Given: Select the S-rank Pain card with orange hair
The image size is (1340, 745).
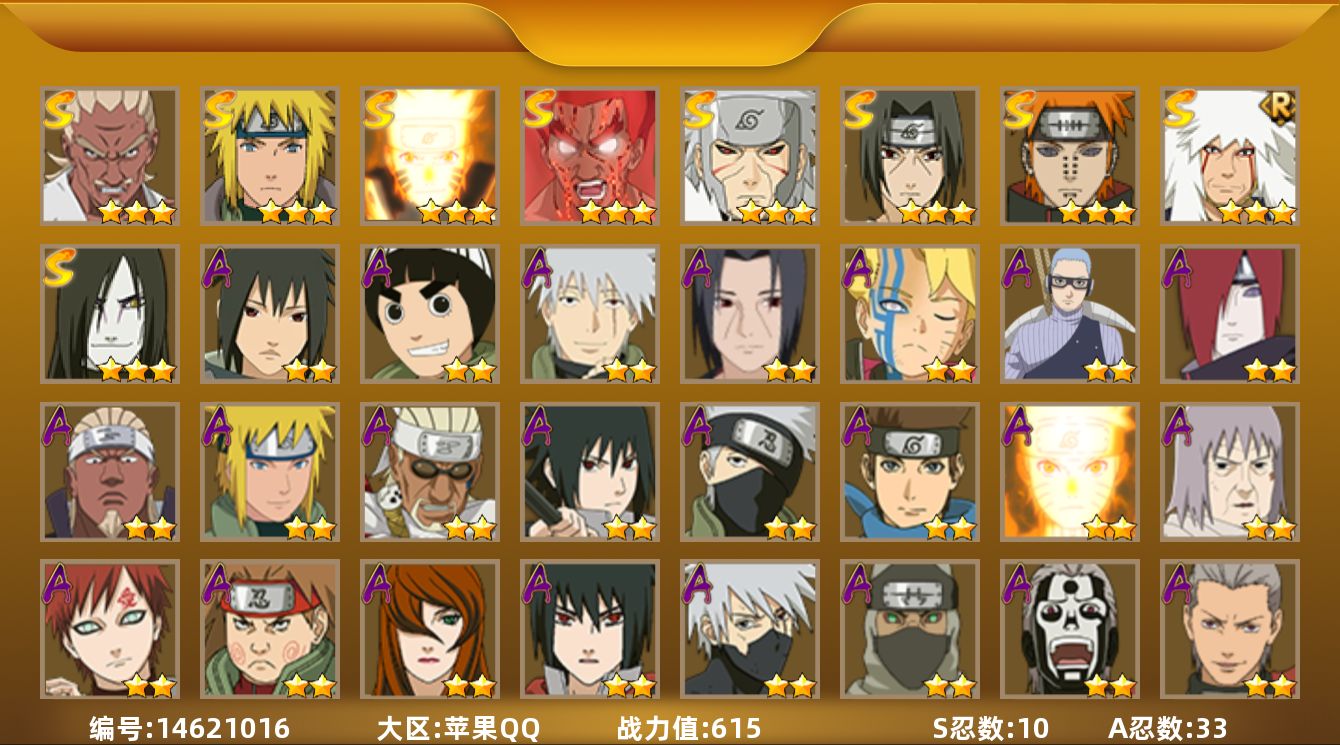Looking at the screenshot, I should (x=1069, y=155).
